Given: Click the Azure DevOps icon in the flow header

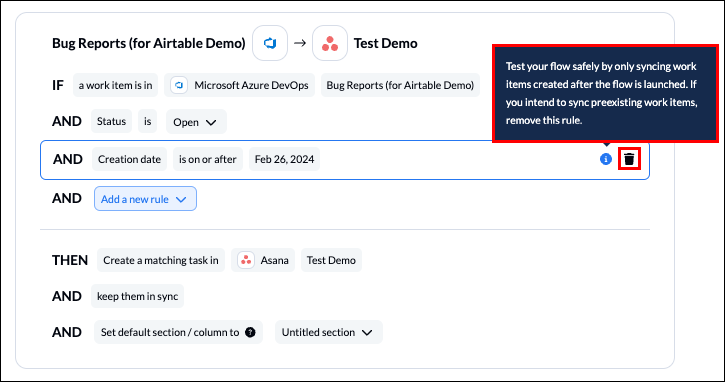Looking at the screenshot, I should 270,43.
